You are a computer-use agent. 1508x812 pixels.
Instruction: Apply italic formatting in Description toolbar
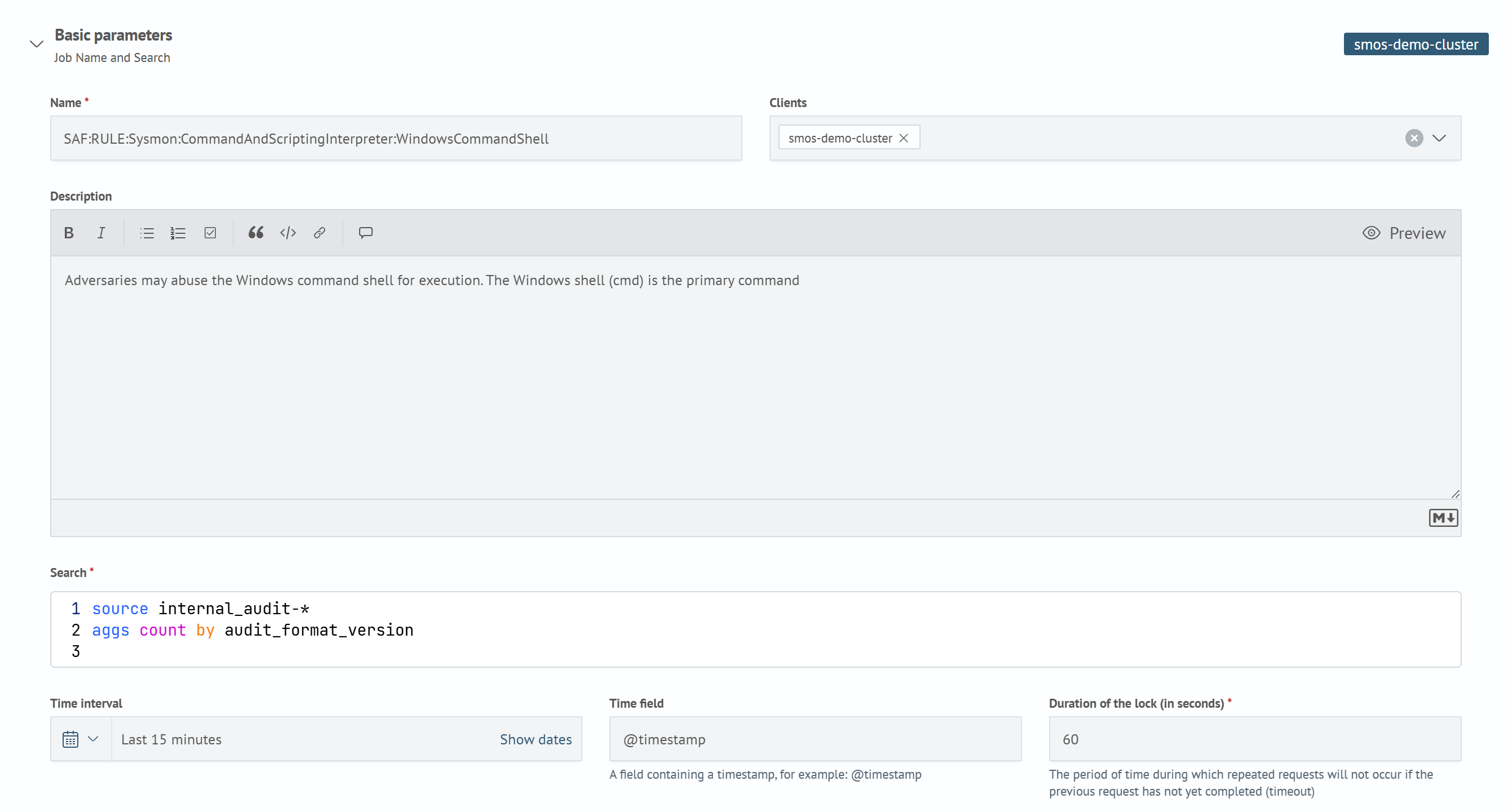pos(101,233)
